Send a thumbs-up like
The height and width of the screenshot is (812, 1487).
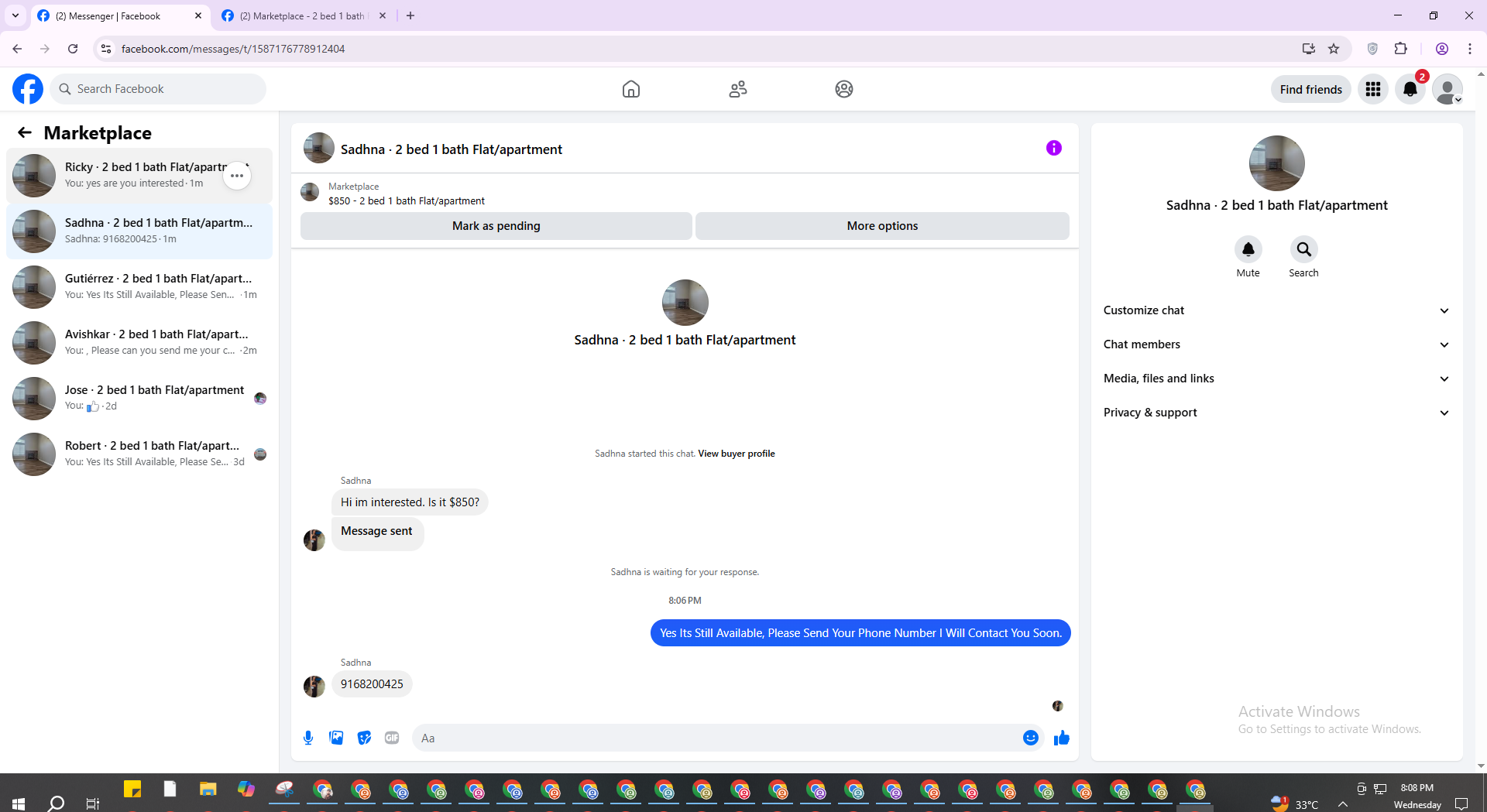(x=1061, y=738)
